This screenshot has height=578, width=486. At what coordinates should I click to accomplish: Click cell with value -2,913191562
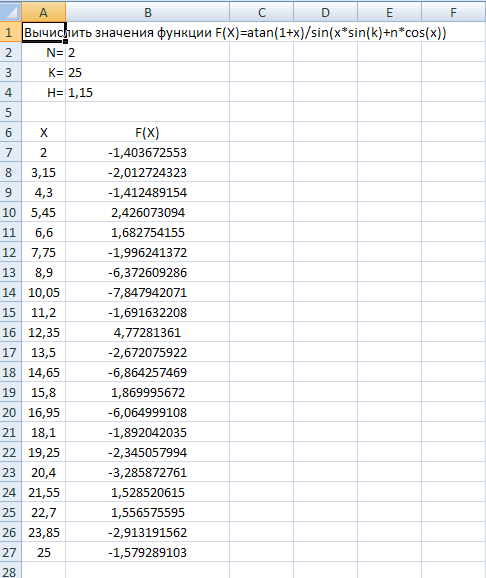pos(147,532)
